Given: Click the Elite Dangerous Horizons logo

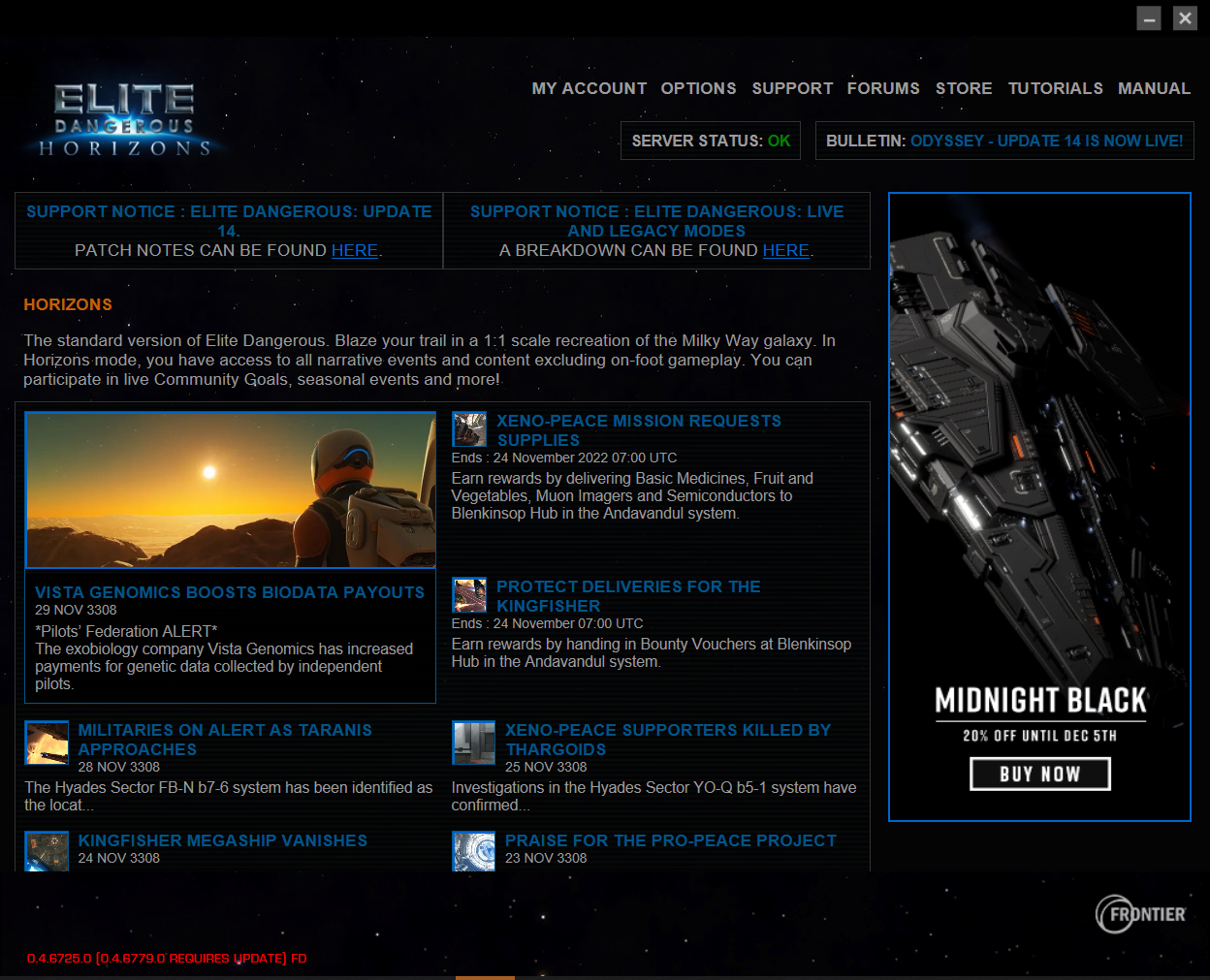Looking at the screenshot, I should 124,120.
